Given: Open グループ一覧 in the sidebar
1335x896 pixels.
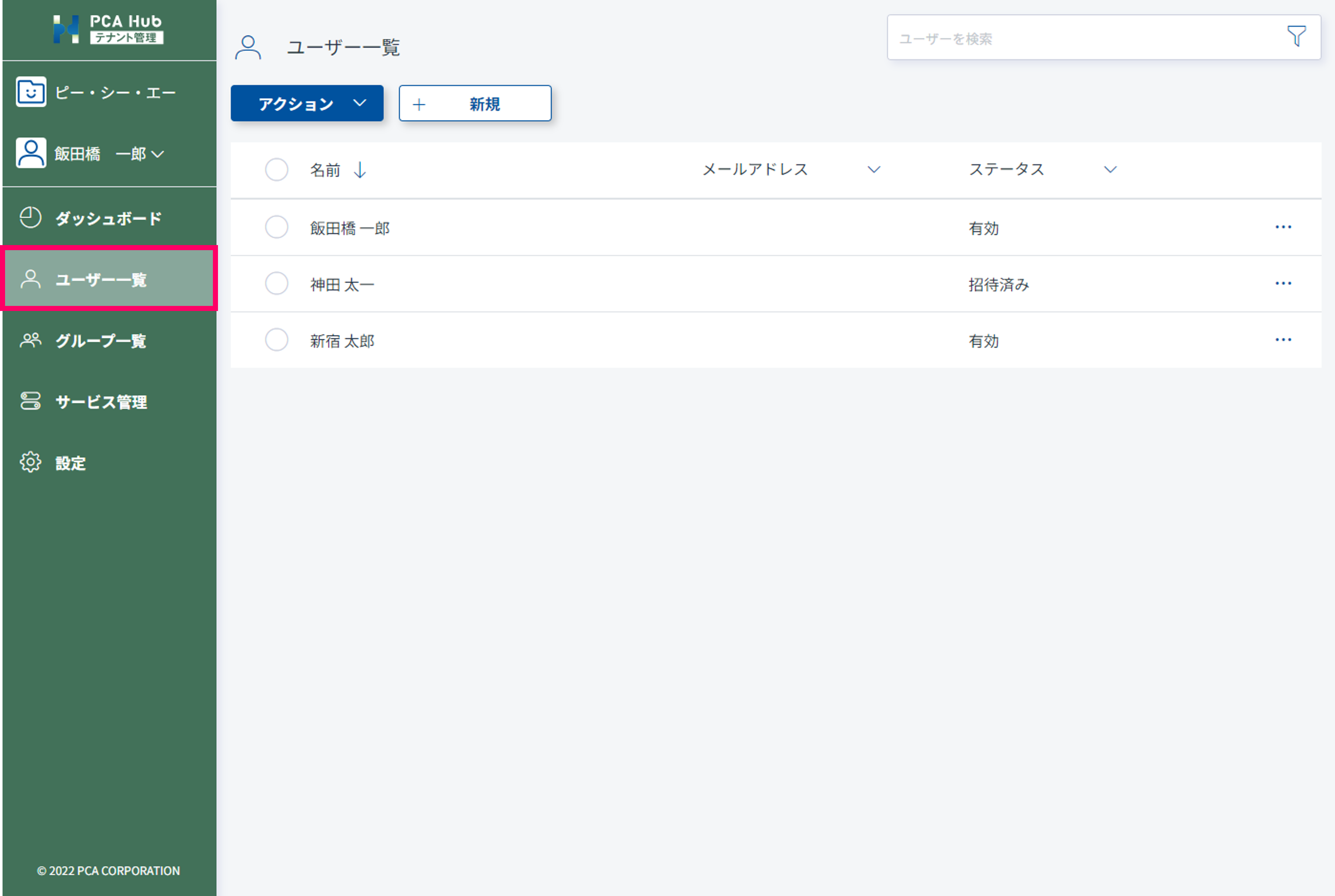Looking at the screenshot, I should pos(101,341).
